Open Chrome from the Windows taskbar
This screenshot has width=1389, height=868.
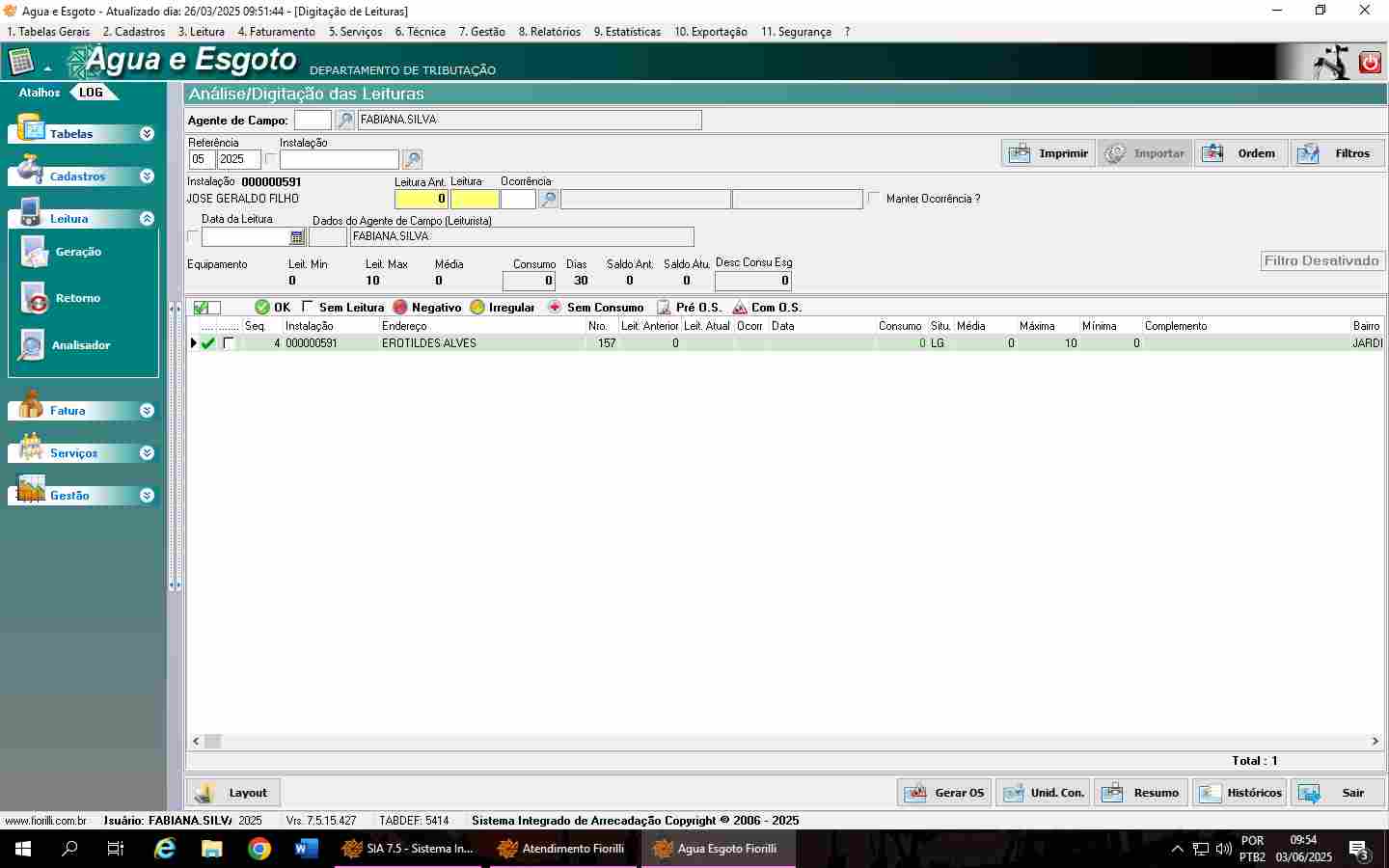point(259,849)
